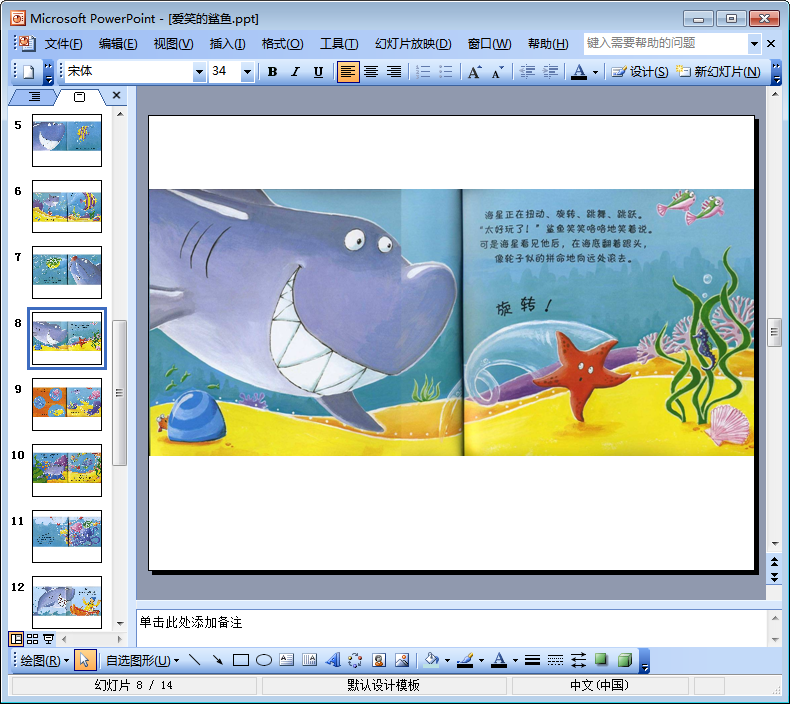The height and width of the screenshot is (704, 790).
Task: Select slide 5 thumbnail
Action: (x=67, y=140)
